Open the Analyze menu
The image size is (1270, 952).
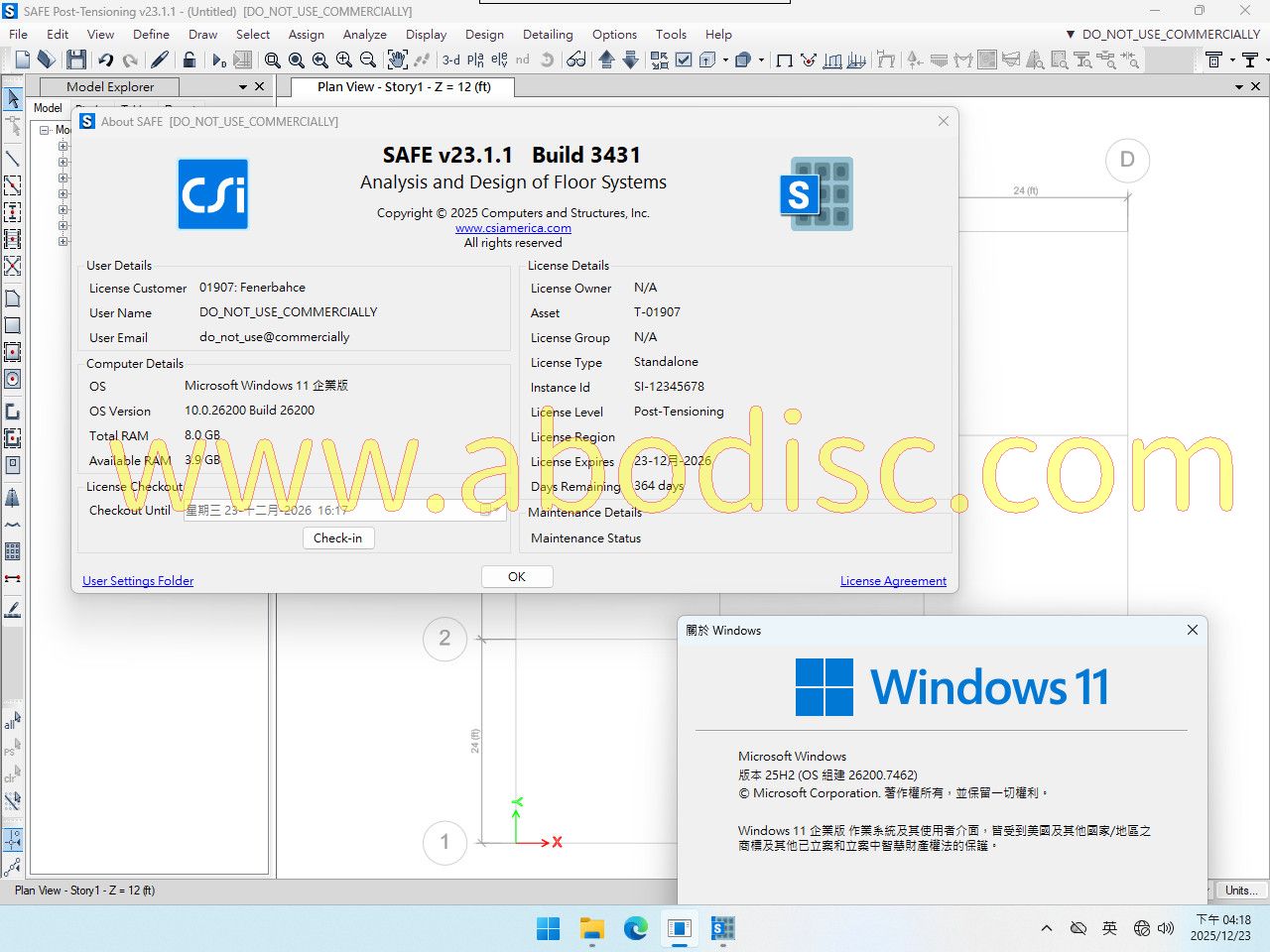(364, 34)
